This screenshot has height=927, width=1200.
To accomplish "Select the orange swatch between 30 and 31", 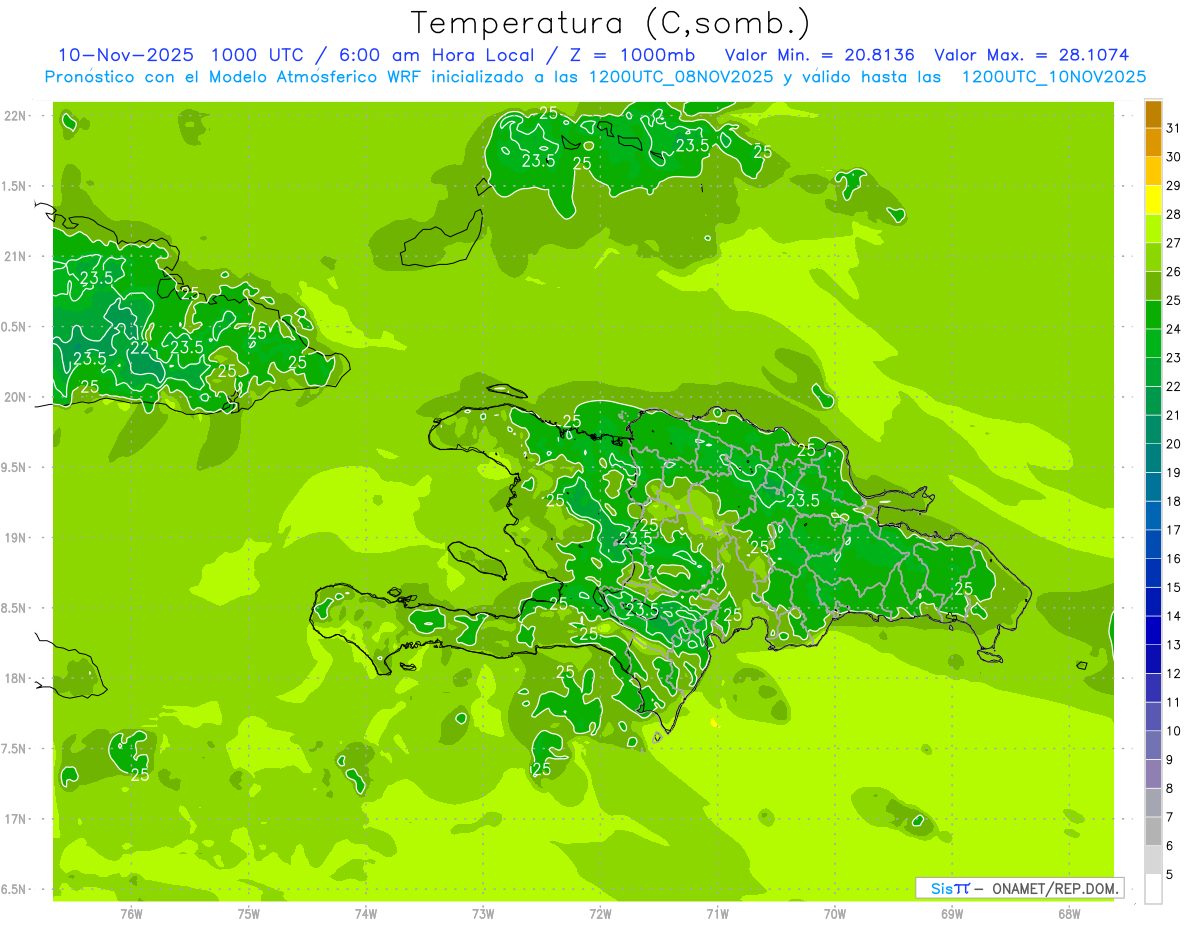I will (1153, 142).
